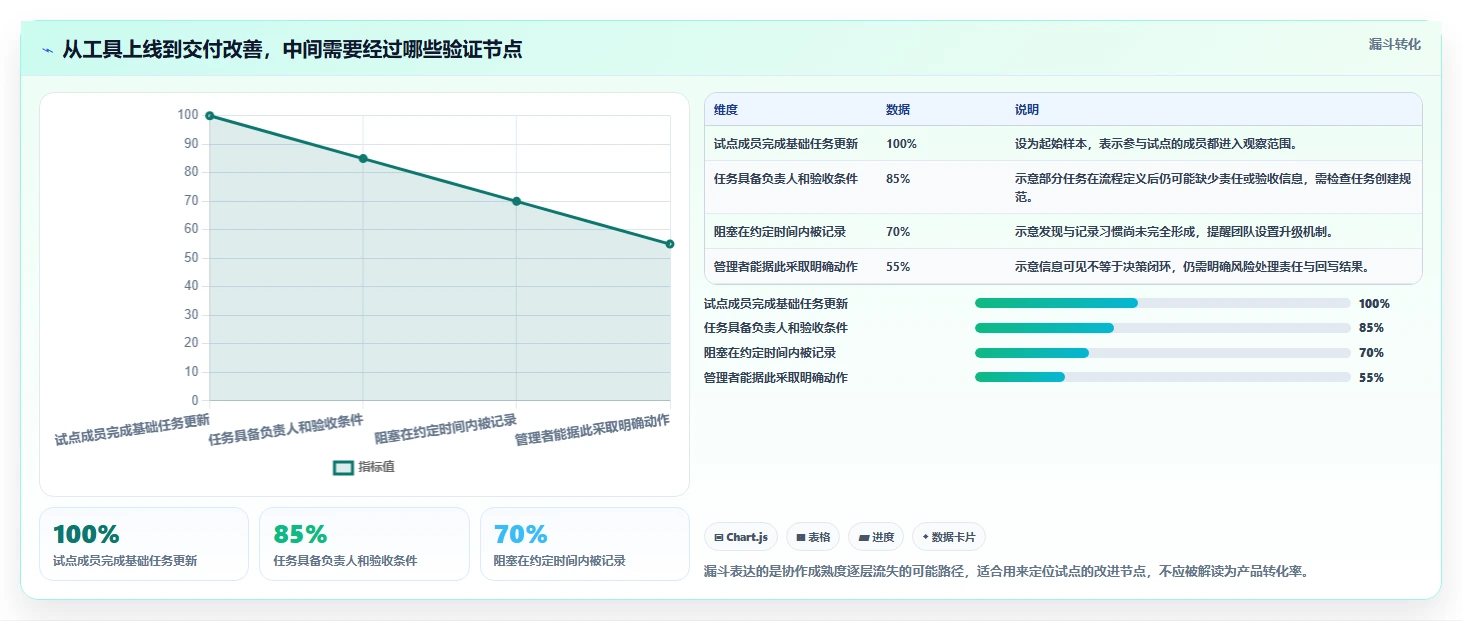Click the 100% progress bar for 试点成员完成基础任务更新
Screen dimensions: 1462x621
1162,303
